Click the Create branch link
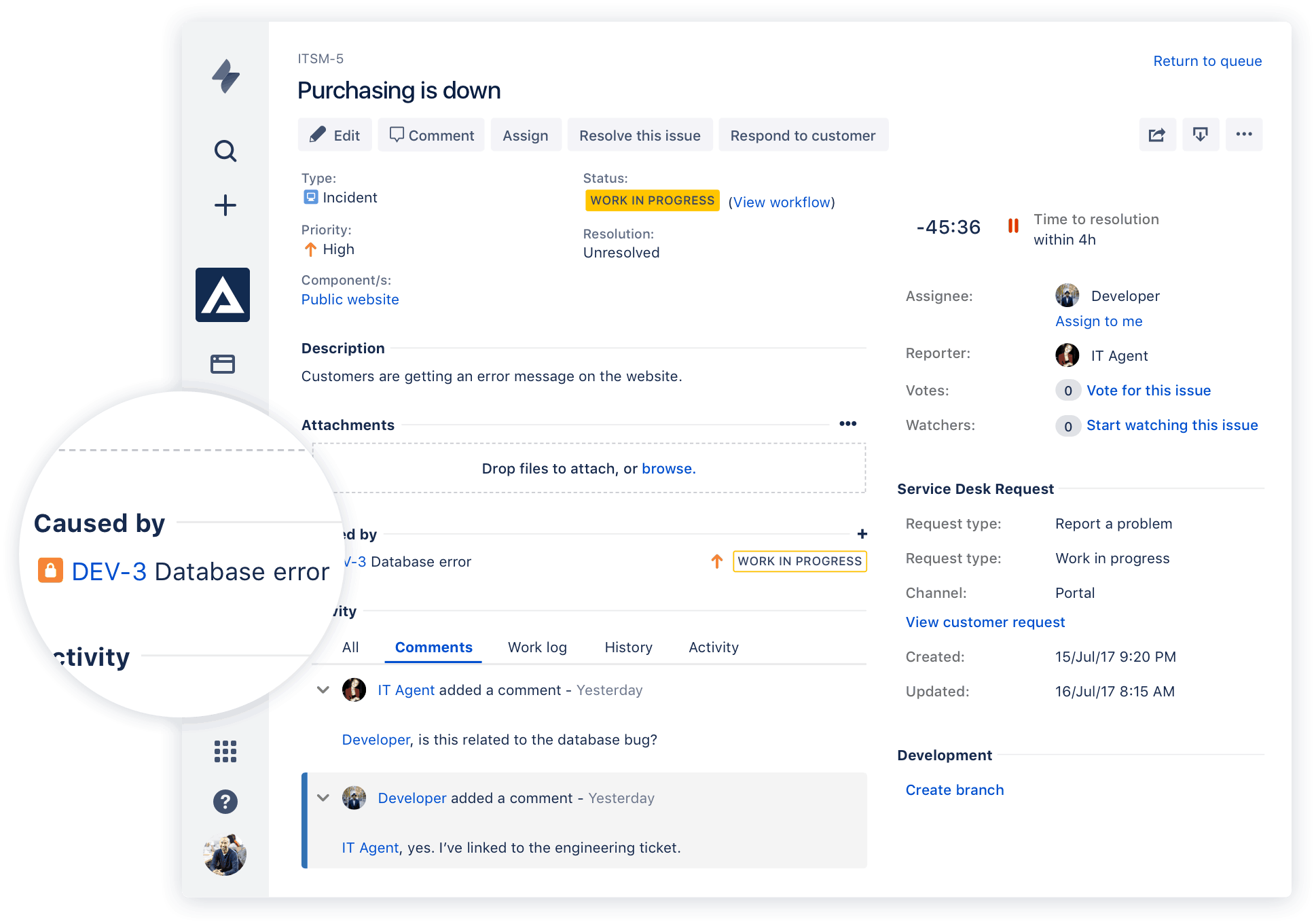 (955, 789)
